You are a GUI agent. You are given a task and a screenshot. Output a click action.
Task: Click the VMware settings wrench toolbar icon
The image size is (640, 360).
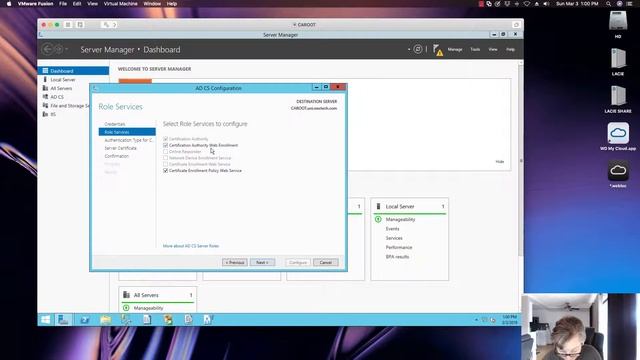coord(106,24)
